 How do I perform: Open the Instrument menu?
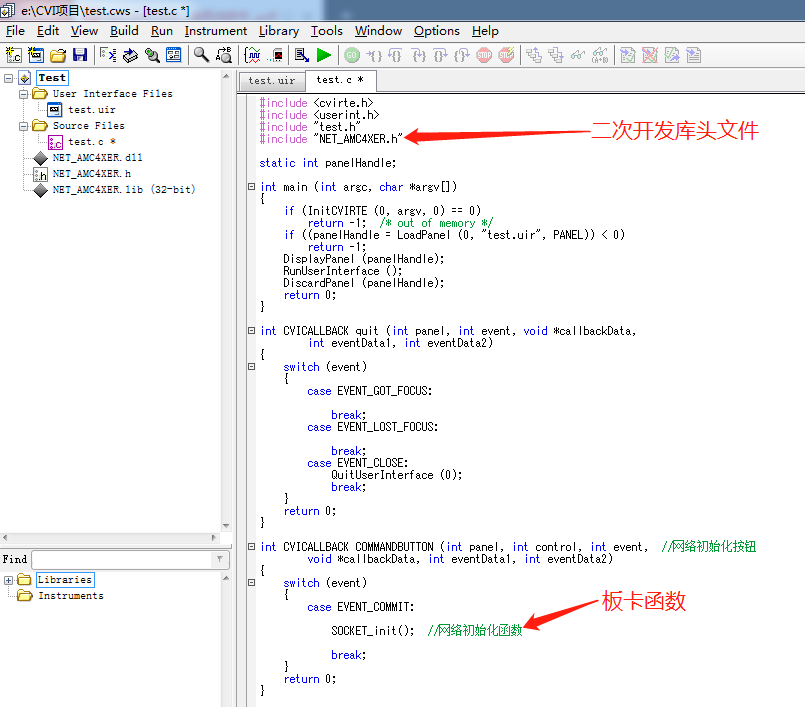(215, 31)
